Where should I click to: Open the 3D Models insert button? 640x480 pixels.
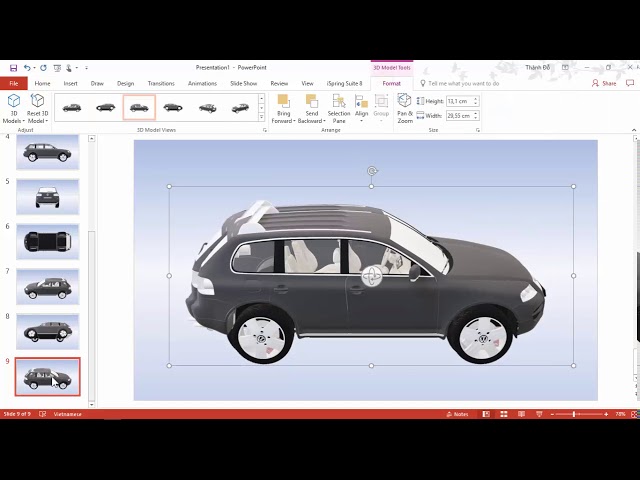click(14, 105)
